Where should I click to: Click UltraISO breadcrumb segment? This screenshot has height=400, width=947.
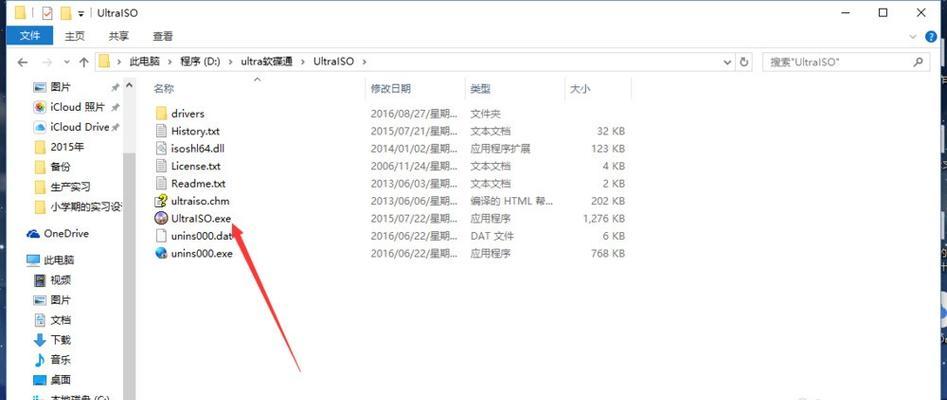tap(333, 62)
